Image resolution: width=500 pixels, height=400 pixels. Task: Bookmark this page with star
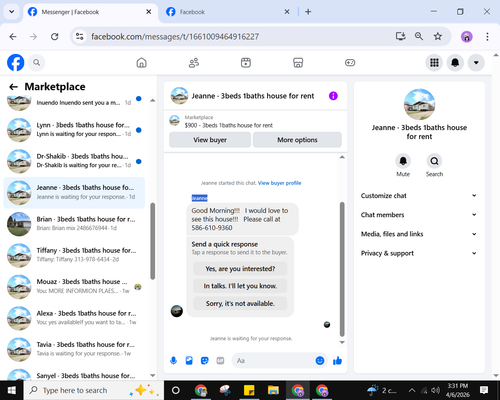[438, 36]
